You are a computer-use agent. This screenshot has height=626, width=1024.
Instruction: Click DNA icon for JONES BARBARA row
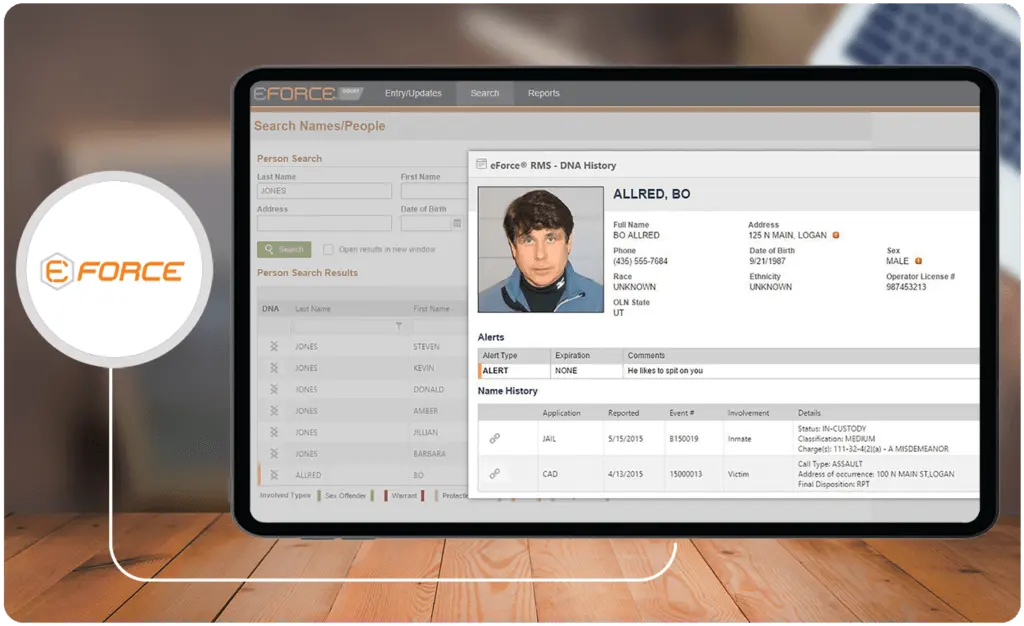coord(274,453)
